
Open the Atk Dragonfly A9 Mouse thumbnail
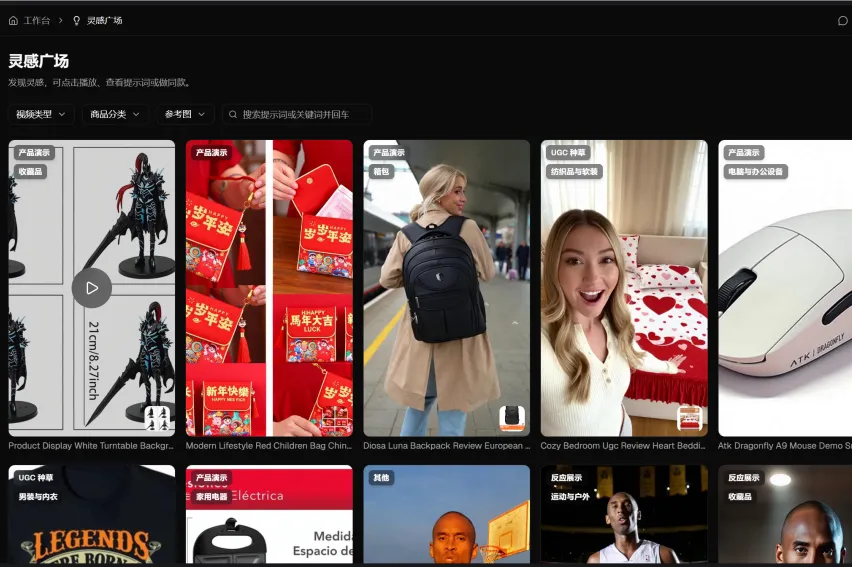click(x=785, y=290)
